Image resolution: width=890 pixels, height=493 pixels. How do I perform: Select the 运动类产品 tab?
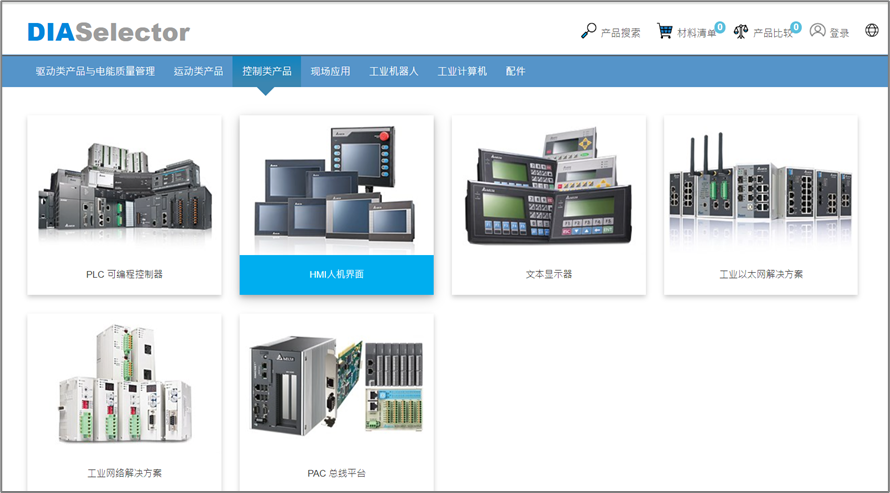[198, 71]
